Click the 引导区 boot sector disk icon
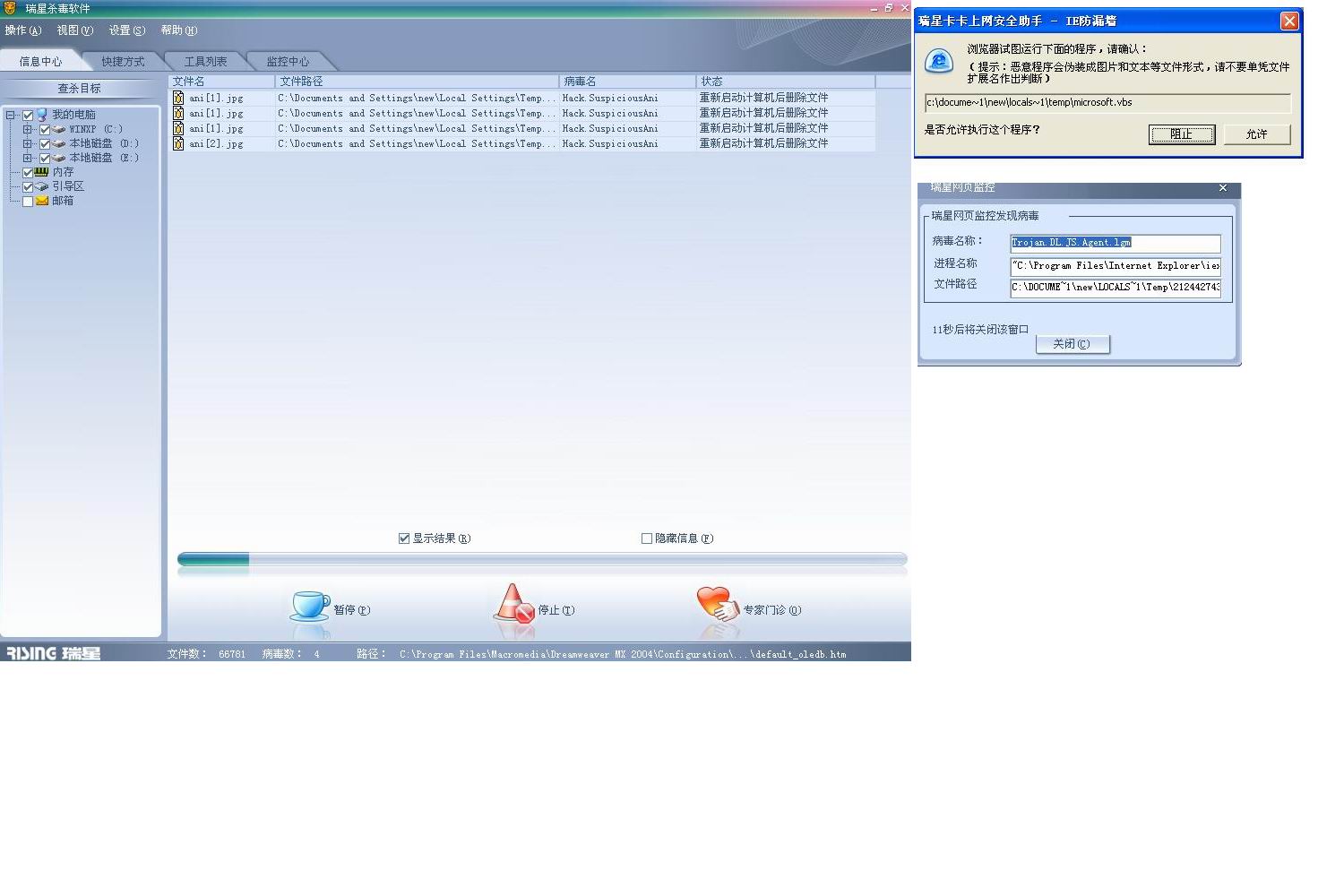This screenshot has width=1344, height=896. pyautogui.click(x=41, y=186)
